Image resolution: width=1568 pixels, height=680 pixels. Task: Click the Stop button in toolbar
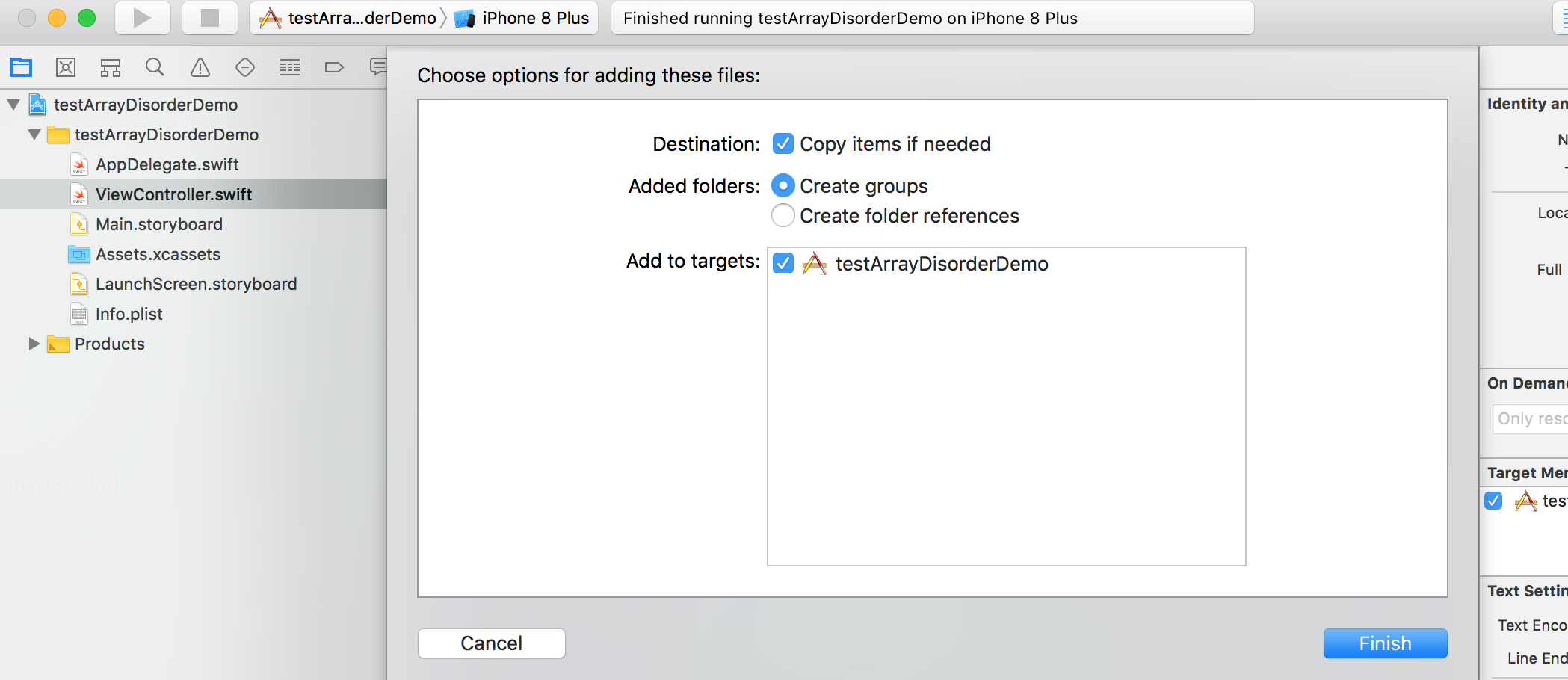click(x=210, y=18)
